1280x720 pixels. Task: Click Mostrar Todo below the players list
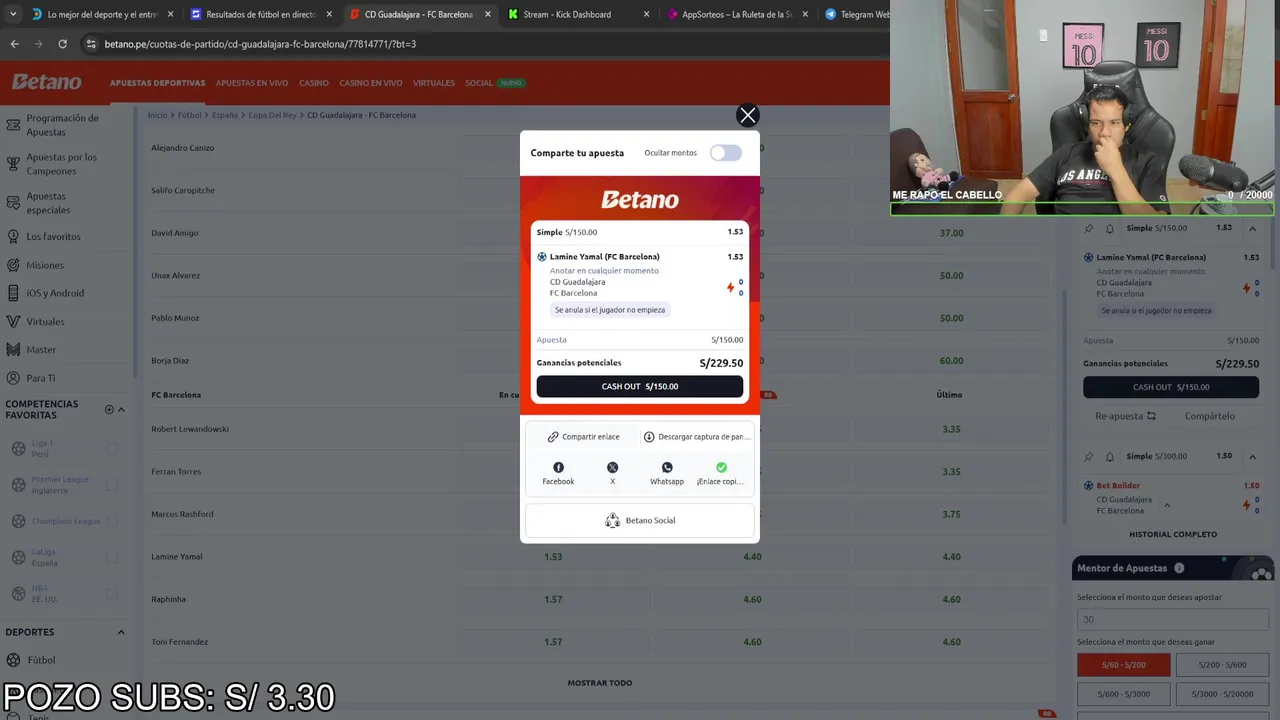[600, 683]
